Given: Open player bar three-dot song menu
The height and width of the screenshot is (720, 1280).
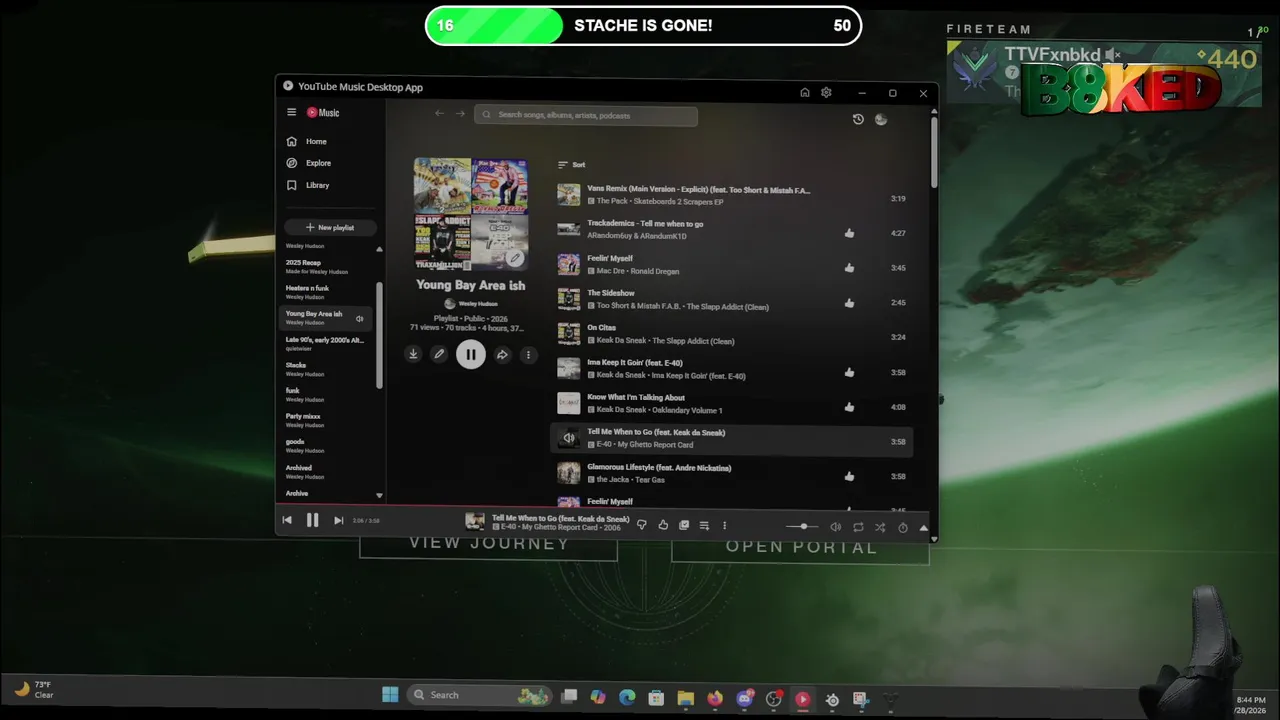Looking at the screenshot, I should pyautogui.click(x=725, y=525).
